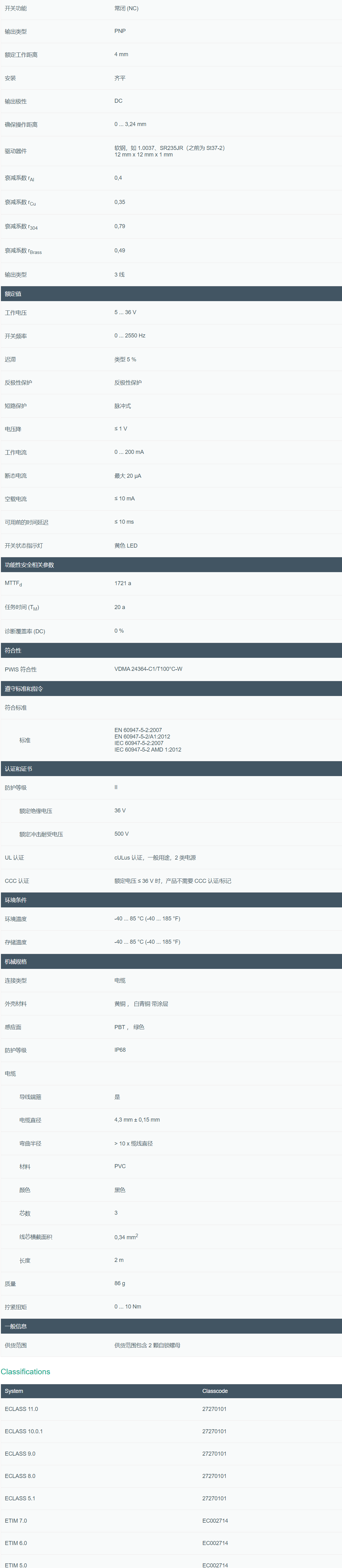This screenshot has height=1568, width=342.
Task: Click the '输出极性' label
Action: point(16,101)
